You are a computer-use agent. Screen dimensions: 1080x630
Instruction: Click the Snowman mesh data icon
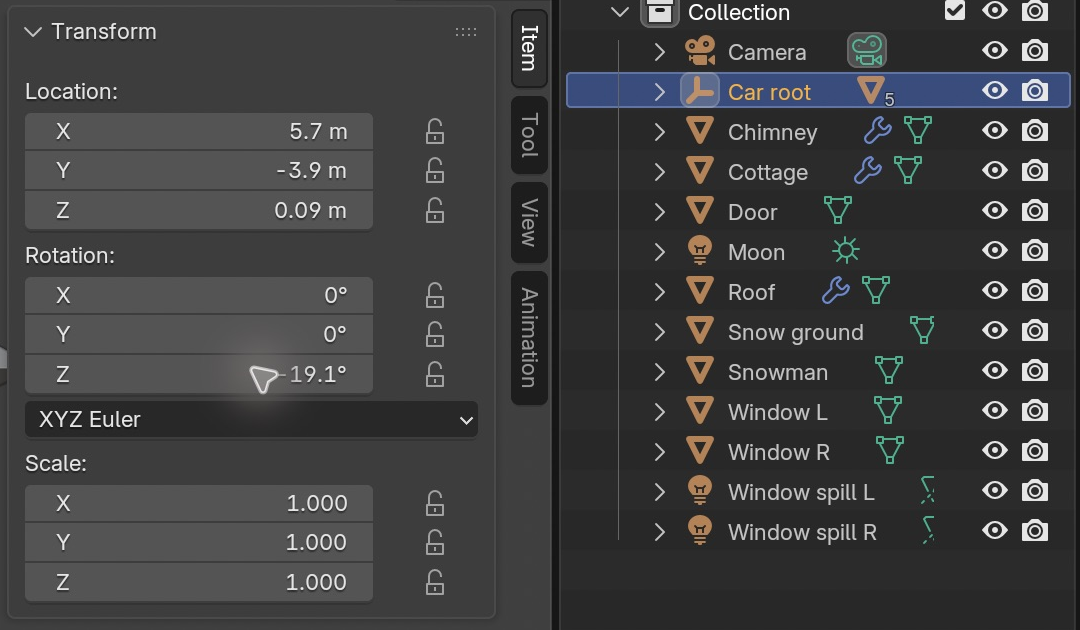tap(889, 370)
